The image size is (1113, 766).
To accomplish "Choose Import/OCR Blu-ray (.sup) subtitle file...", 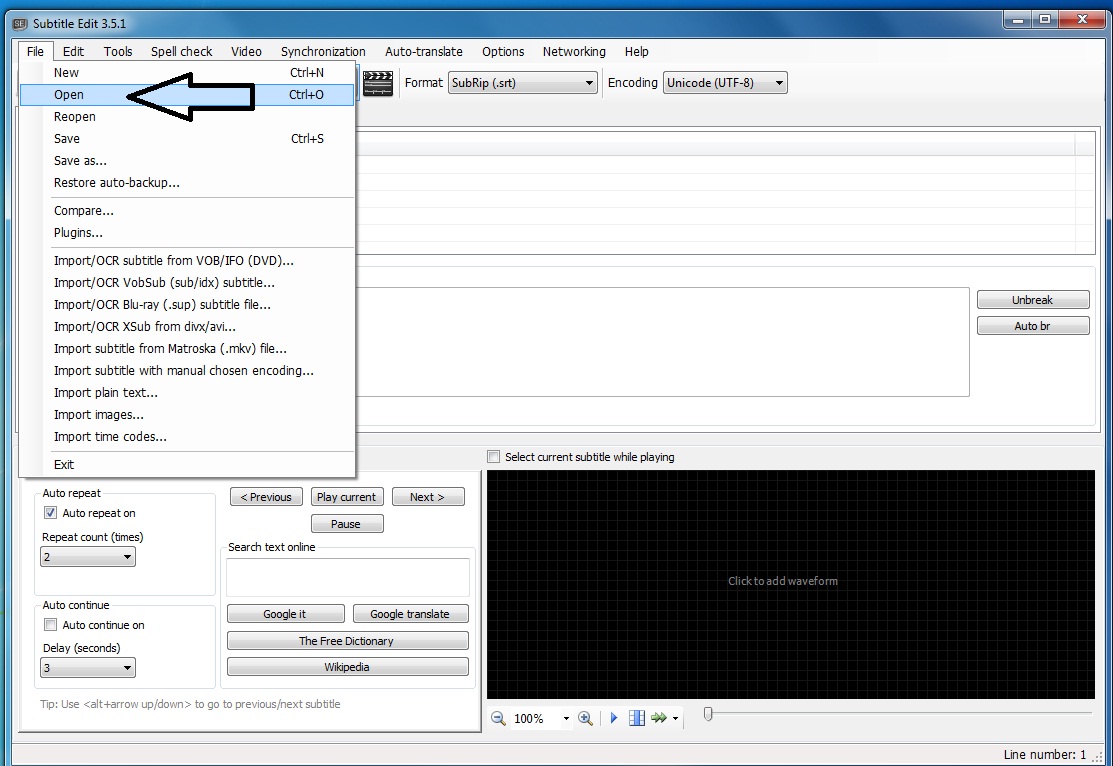I will [187, 305].
